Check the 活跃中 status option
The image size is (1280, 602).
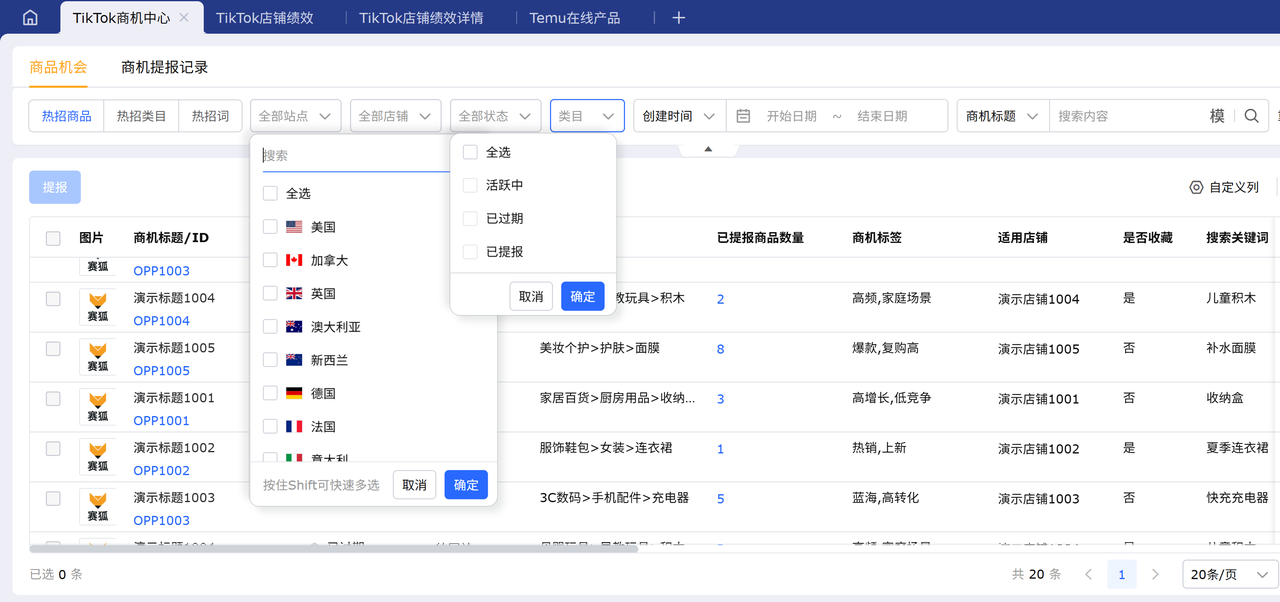pyautogui.click(x=470, y=185)
